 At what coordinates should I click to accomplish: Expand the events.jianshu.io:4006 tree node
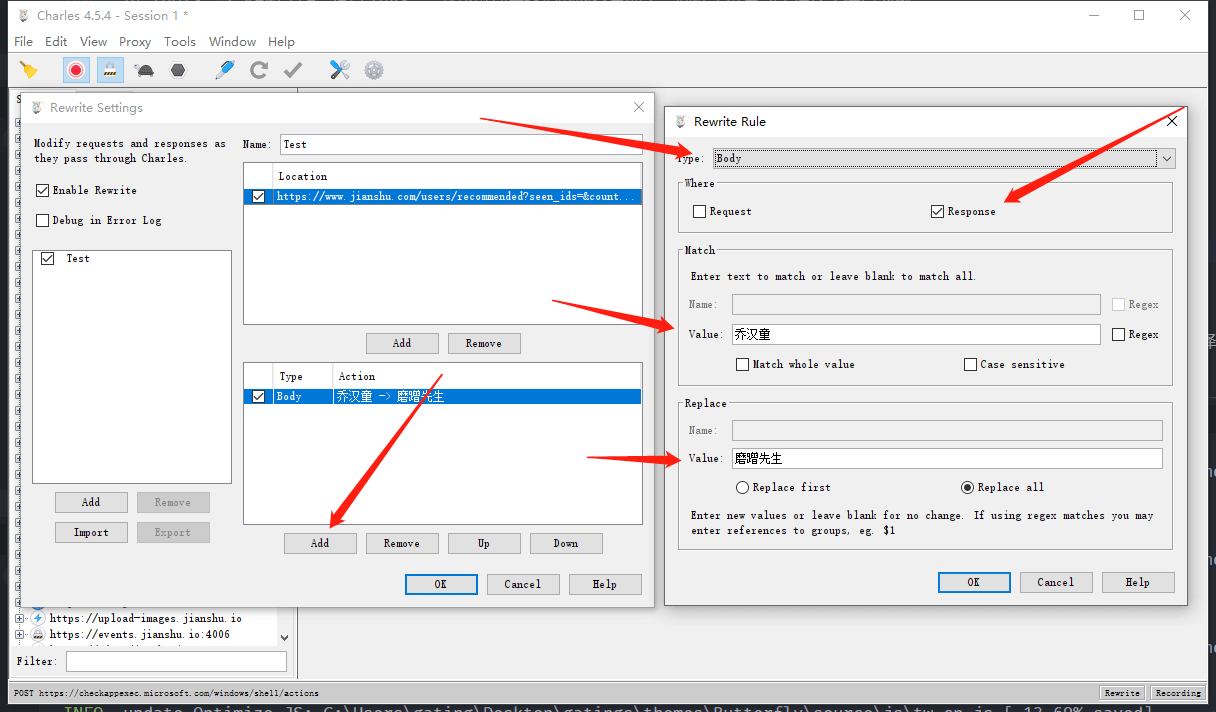pos(19,634)
